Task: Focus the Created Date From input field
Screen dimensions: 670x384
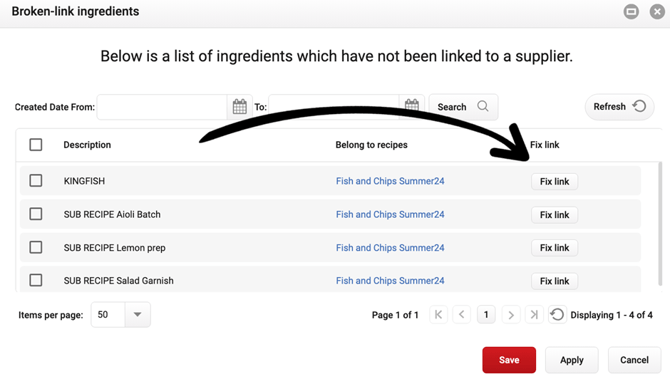Action: point(162,107)
